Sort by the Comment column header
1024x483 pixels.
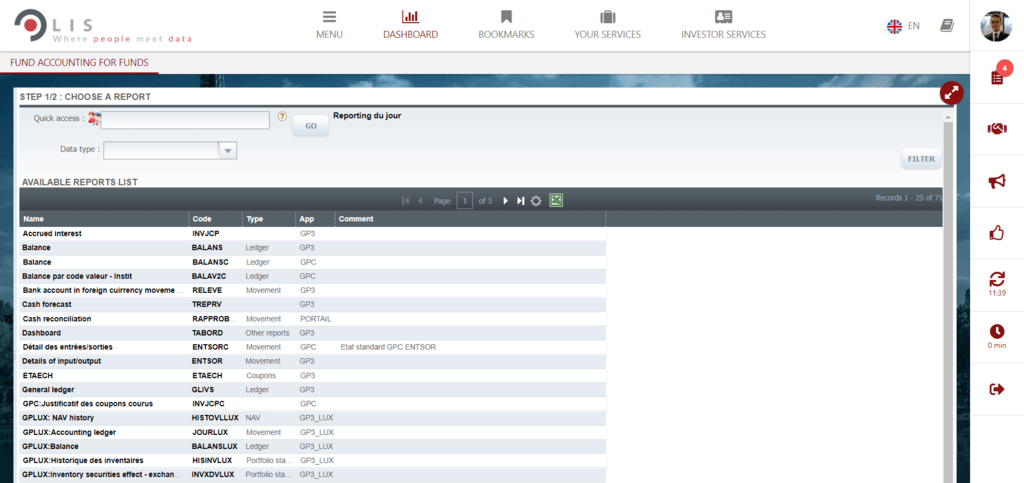(470, 219)
